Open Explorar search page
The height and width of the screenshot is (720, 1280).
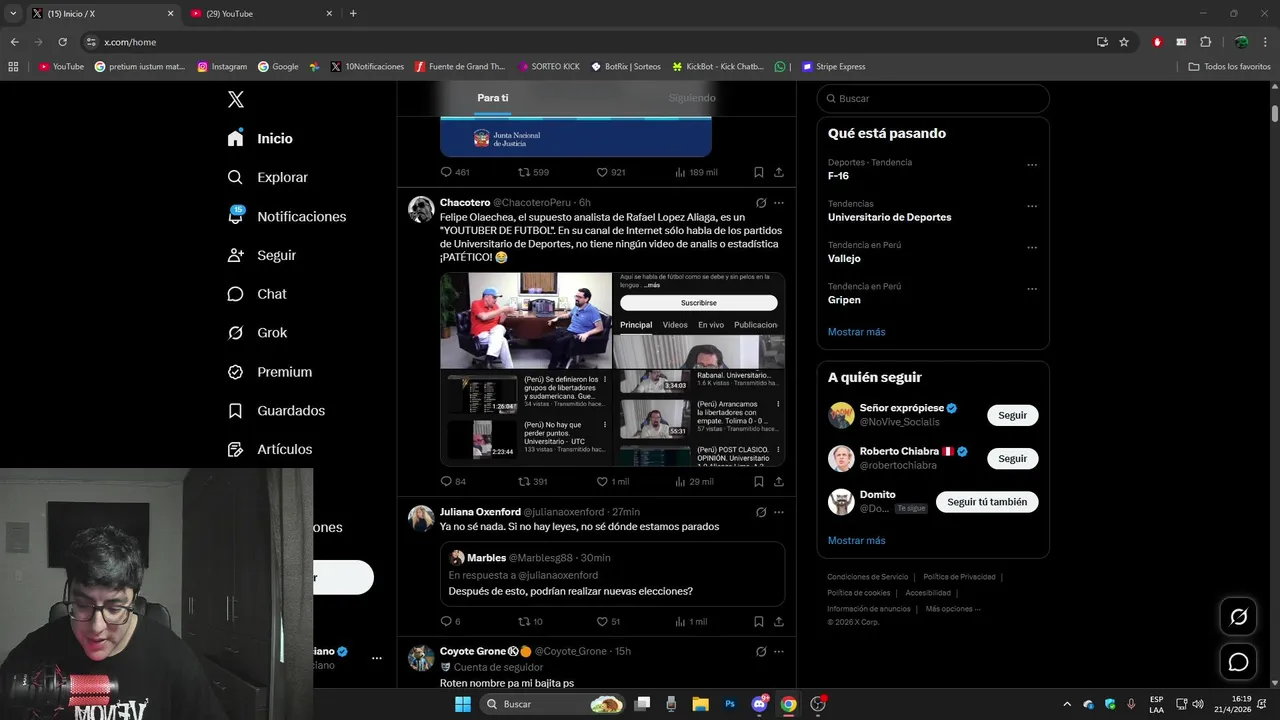coord(267,177)
